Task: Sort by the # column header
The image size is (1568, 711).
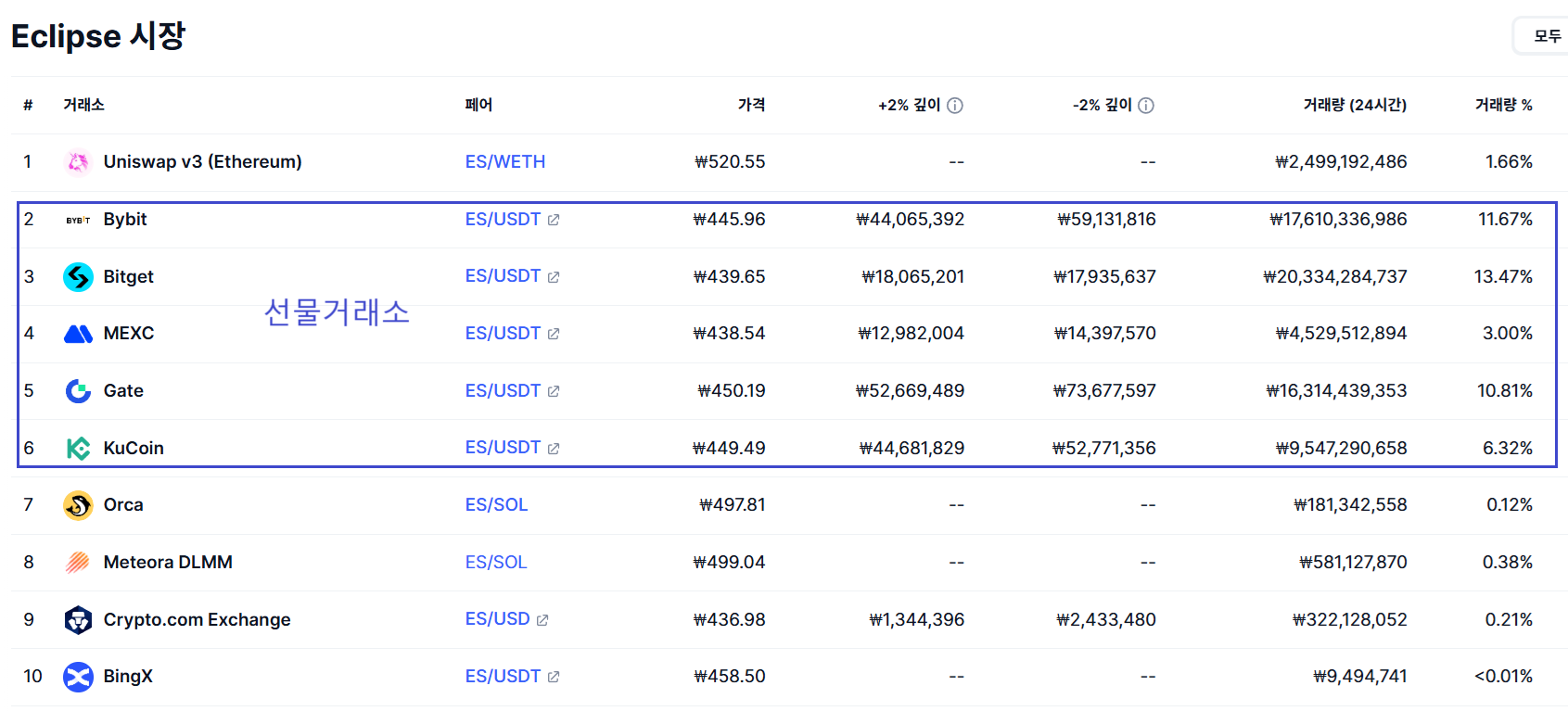Action: pyautogui.click(x=28, y=105)
